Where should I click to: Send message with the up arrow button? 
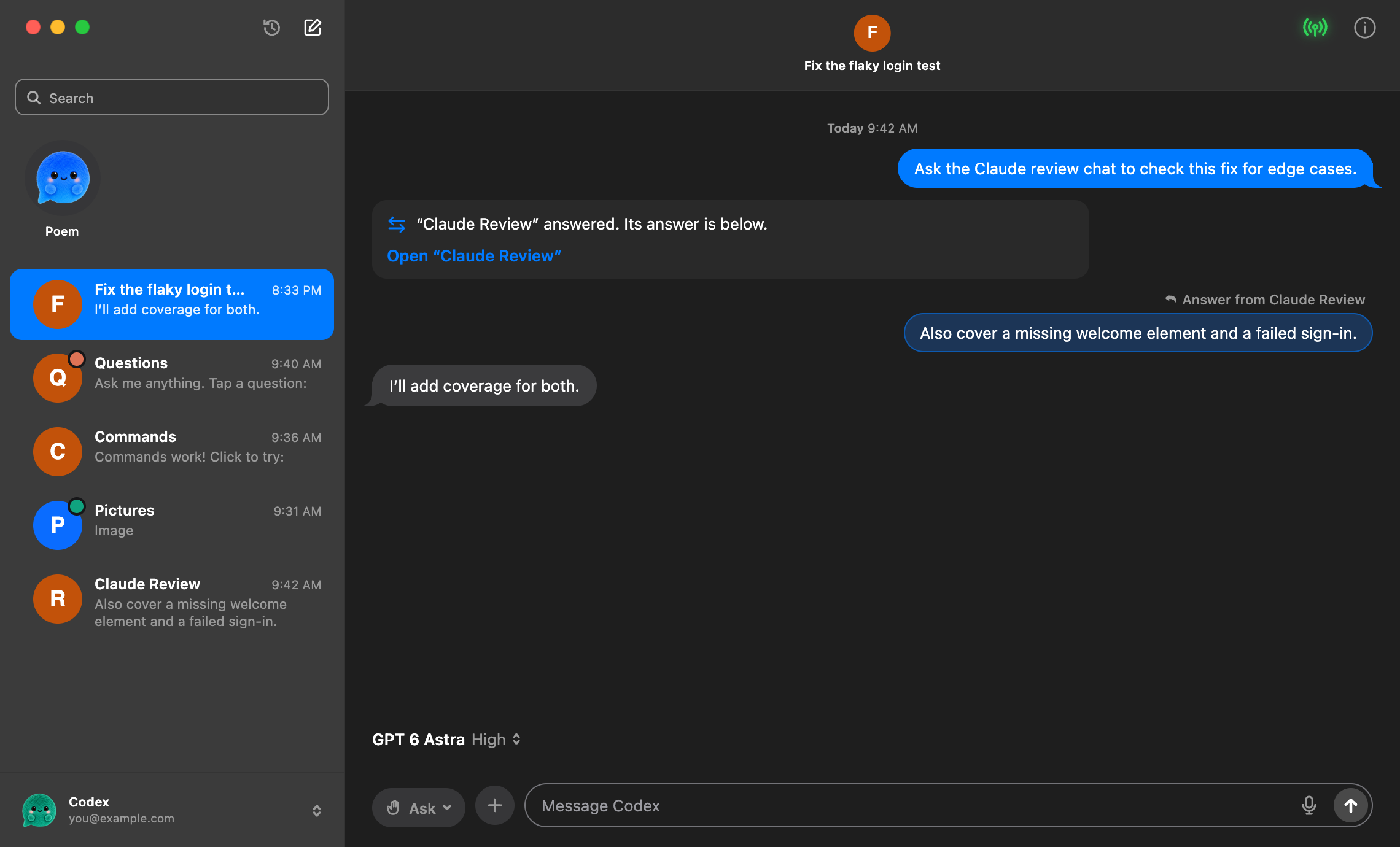click(1350, 805)
